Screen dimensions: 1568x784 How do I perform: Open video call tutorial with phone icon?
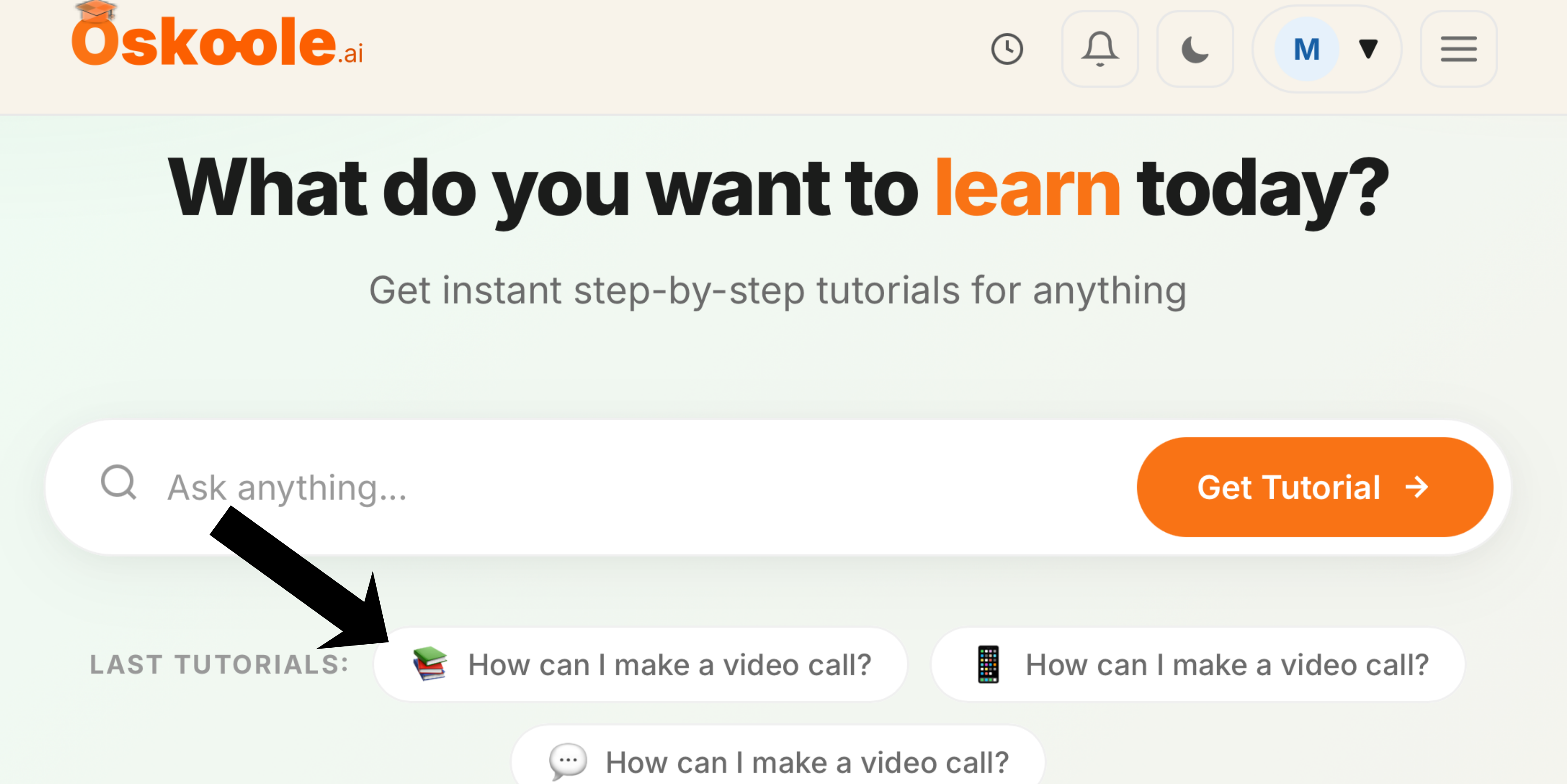pos(1198,664)
